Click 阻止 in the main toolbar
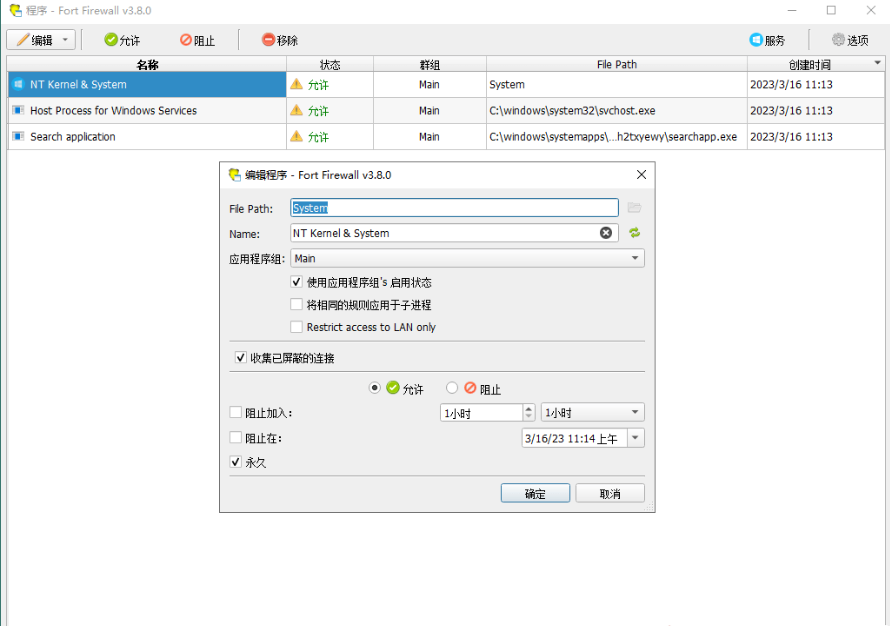The width and height of the screenshot is (890, 626). tap(198, 40)
